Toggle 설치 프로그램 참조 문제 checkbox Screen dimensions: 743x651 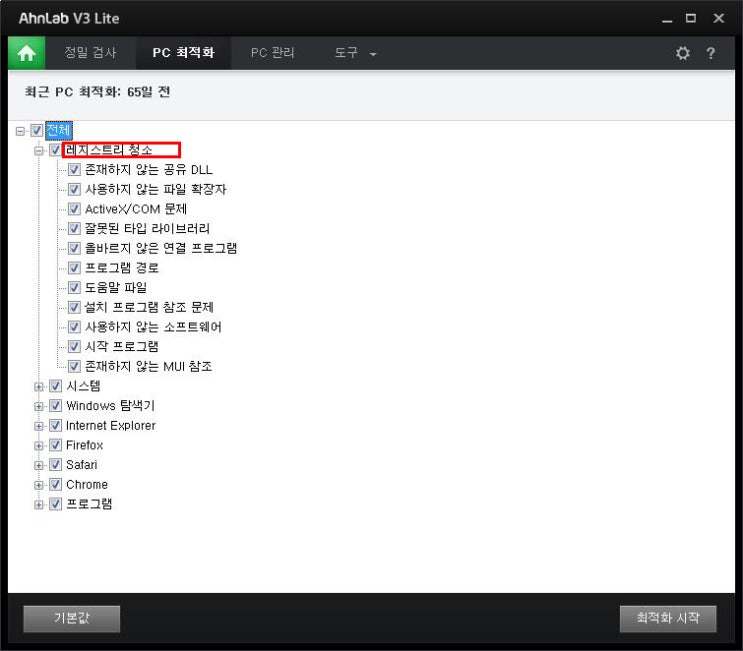pyautogui.click(x=74, y=307)
